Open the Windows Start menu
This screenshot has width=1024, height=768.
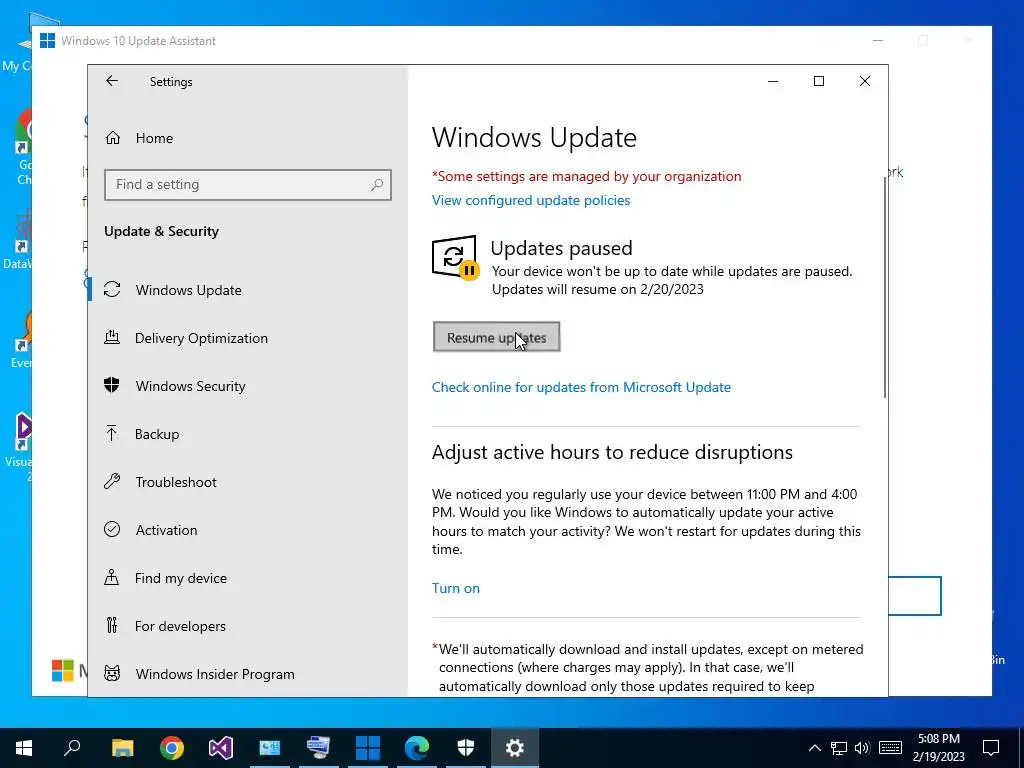(x=24, y=748)
